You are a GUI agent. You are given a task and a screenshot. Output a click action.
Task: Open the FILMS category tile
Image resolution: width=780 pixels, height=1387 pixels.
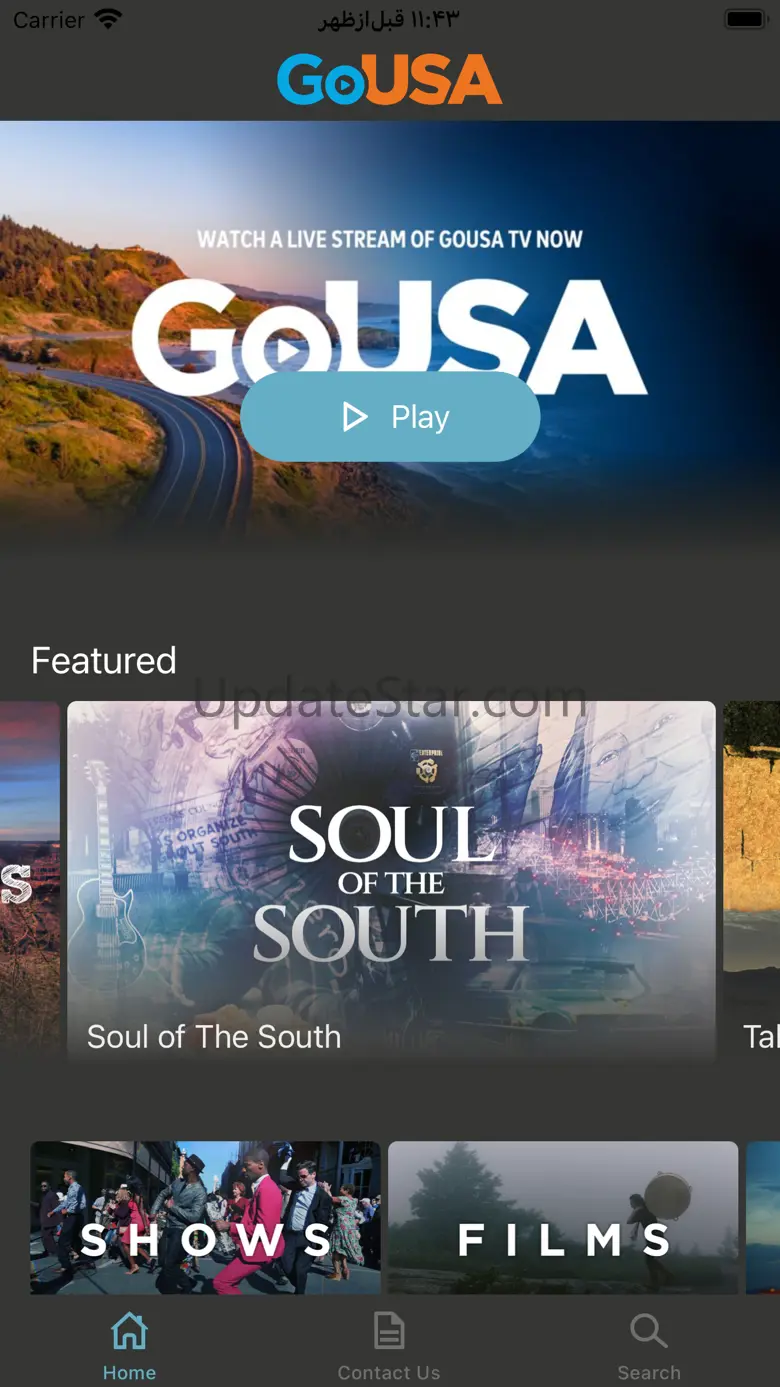click(563, 1218)
